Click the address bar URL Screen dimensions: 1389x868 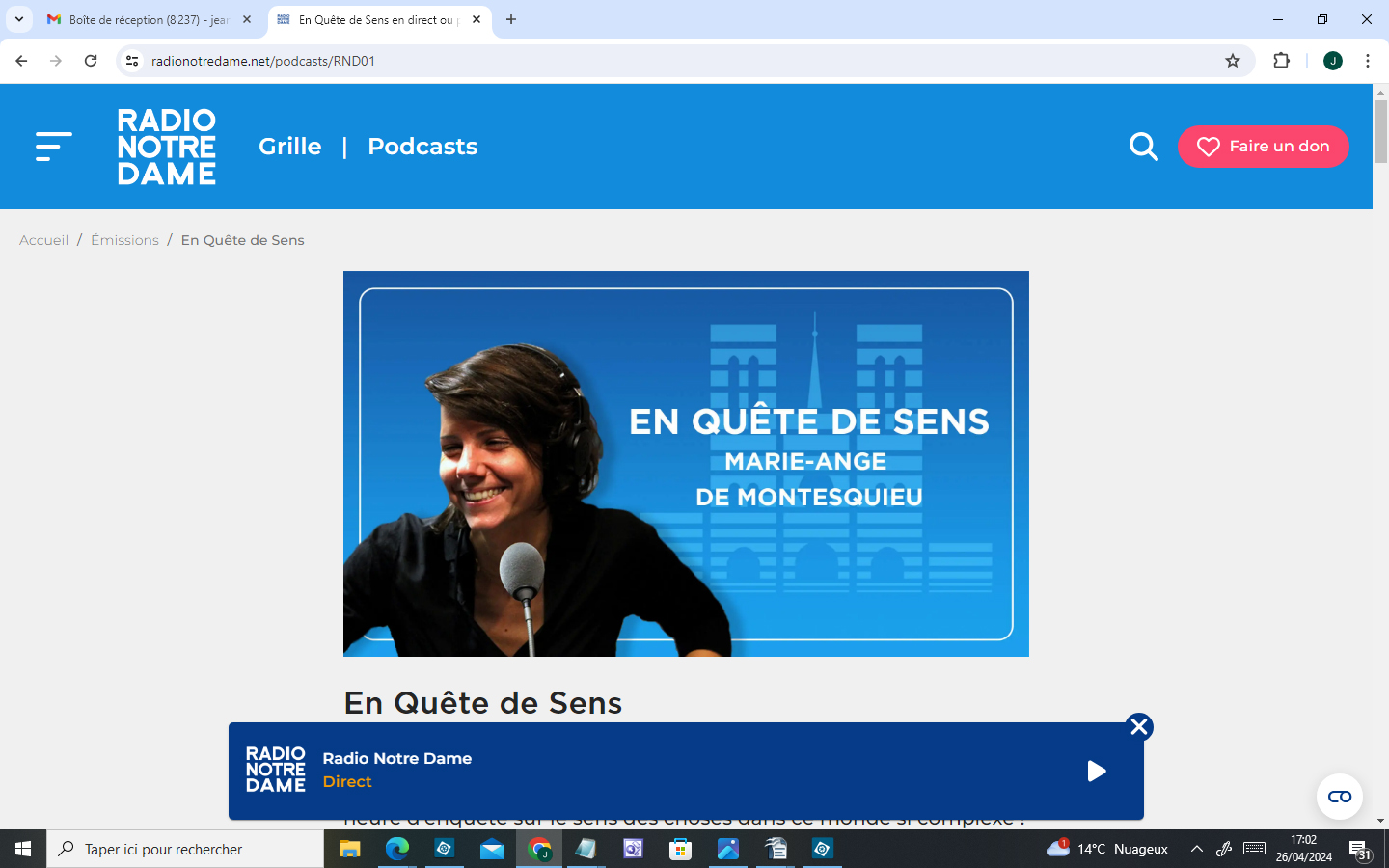tap(263, 61)
